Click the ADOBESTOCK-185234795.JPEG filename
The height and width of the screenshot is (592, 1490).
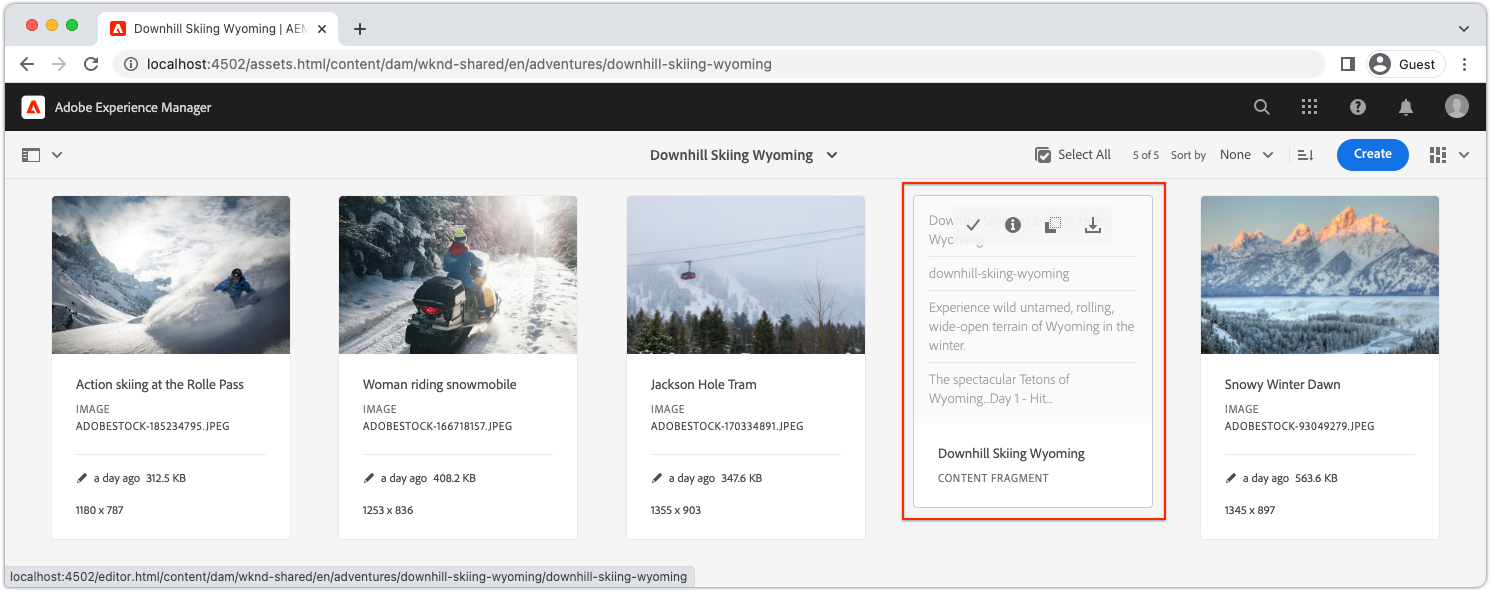(x=153, y=426)
